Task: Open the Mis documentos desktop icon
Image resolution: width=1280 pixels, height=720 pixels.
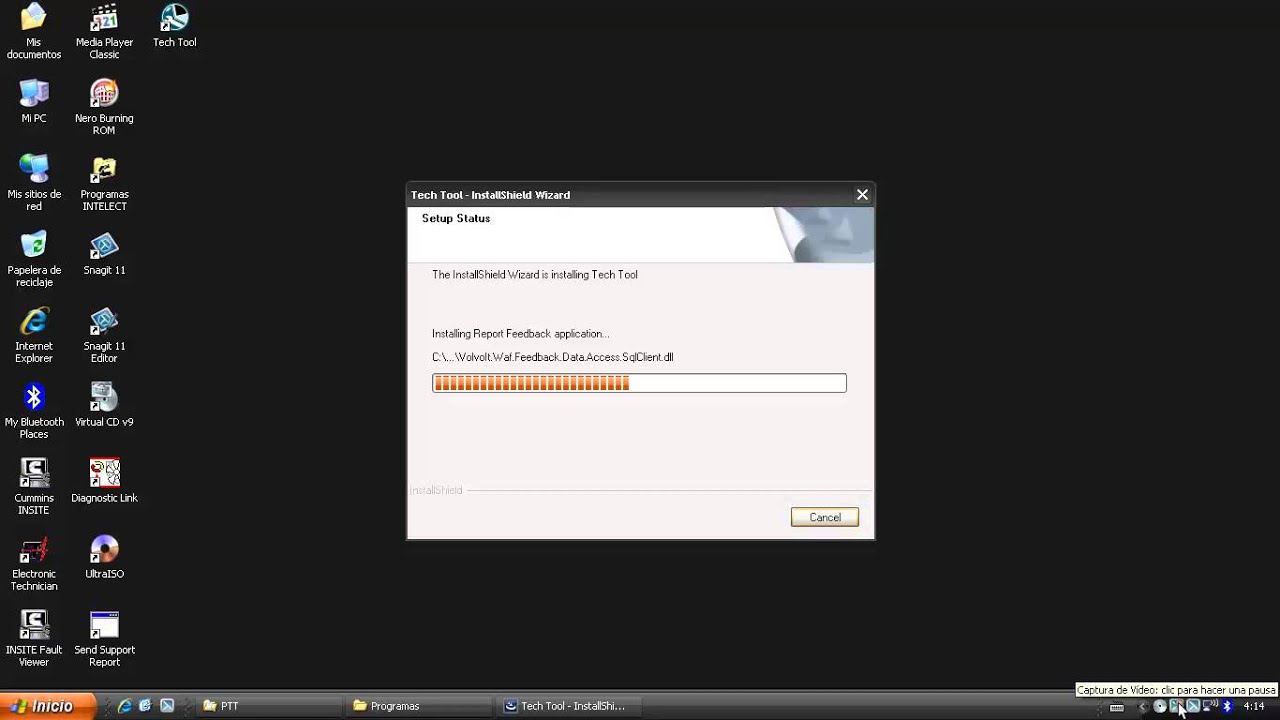Action: point(34,30)
